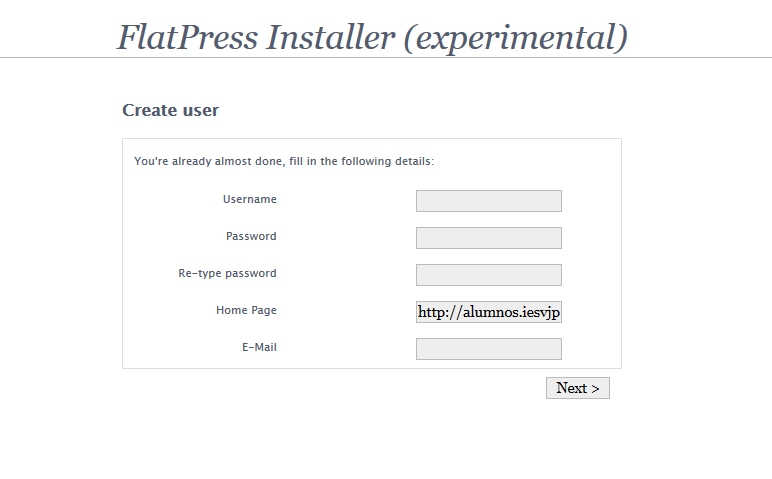This screenshot has height=479, width=772.
Task: Click the ">" symbol on Next button
Action: tap(595, 389)
